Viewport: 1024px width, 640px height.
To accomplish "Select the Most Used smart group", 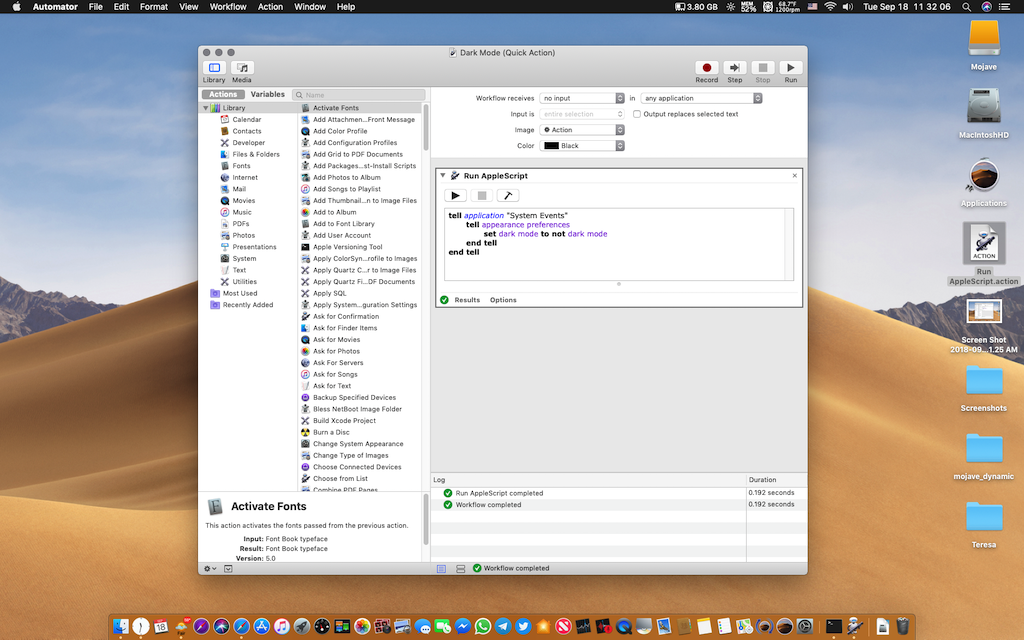I will tap(240, 294).
